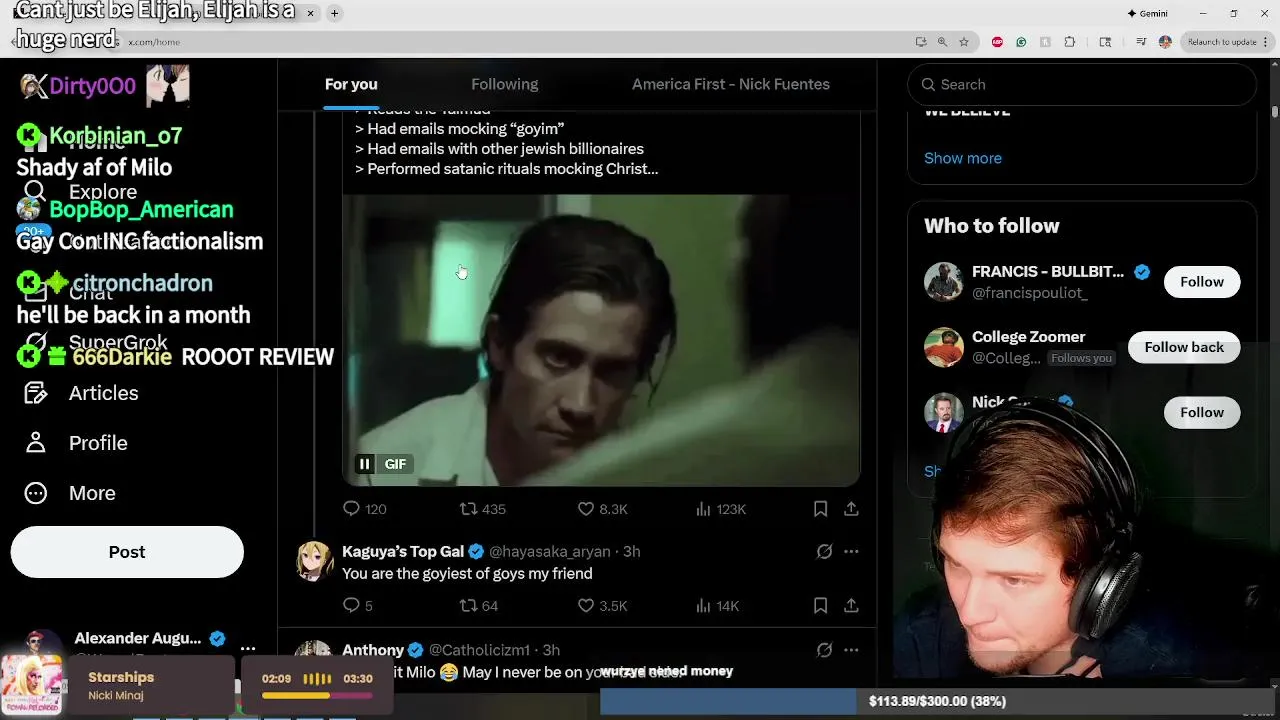Bookmark the post with the GIF
The width and height of the screenshot is (1280, 720).
[820, 509]
